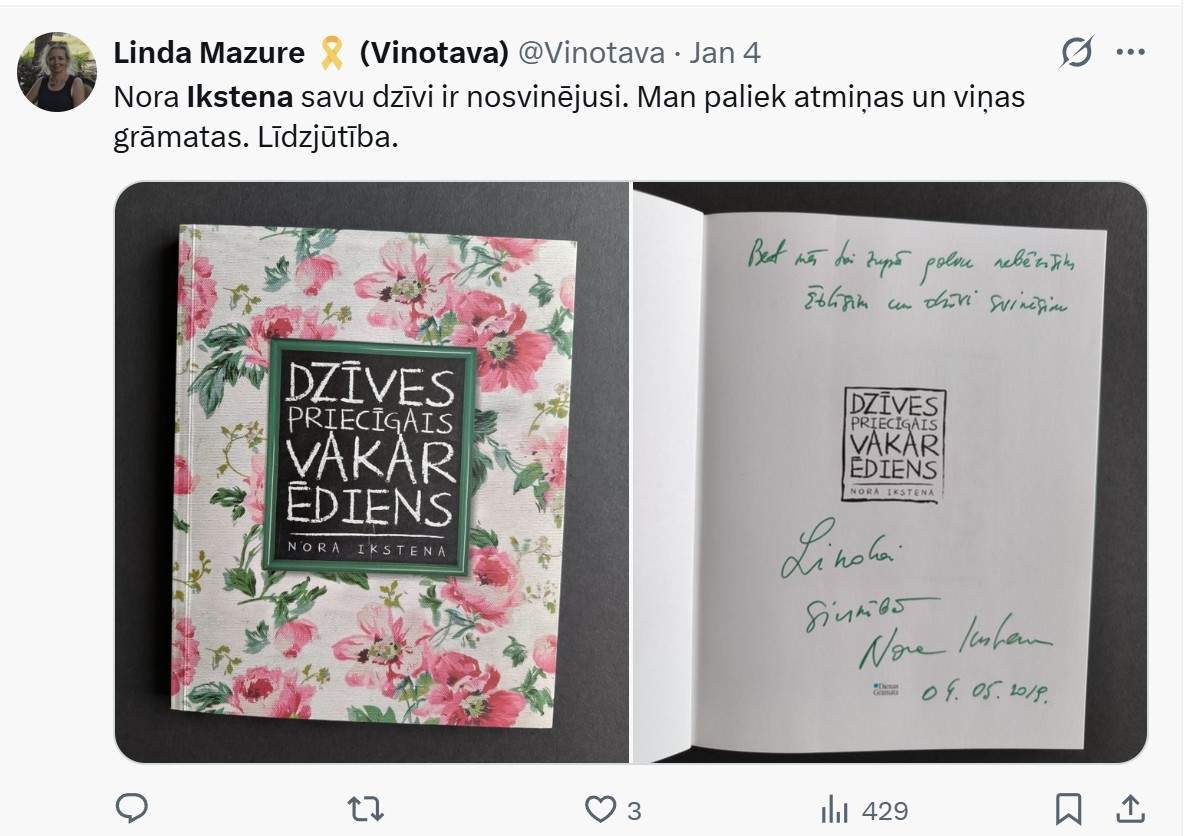
Task: Click the Linda Mazure display name
Action: pyautogui.click(x=209, y=53)
